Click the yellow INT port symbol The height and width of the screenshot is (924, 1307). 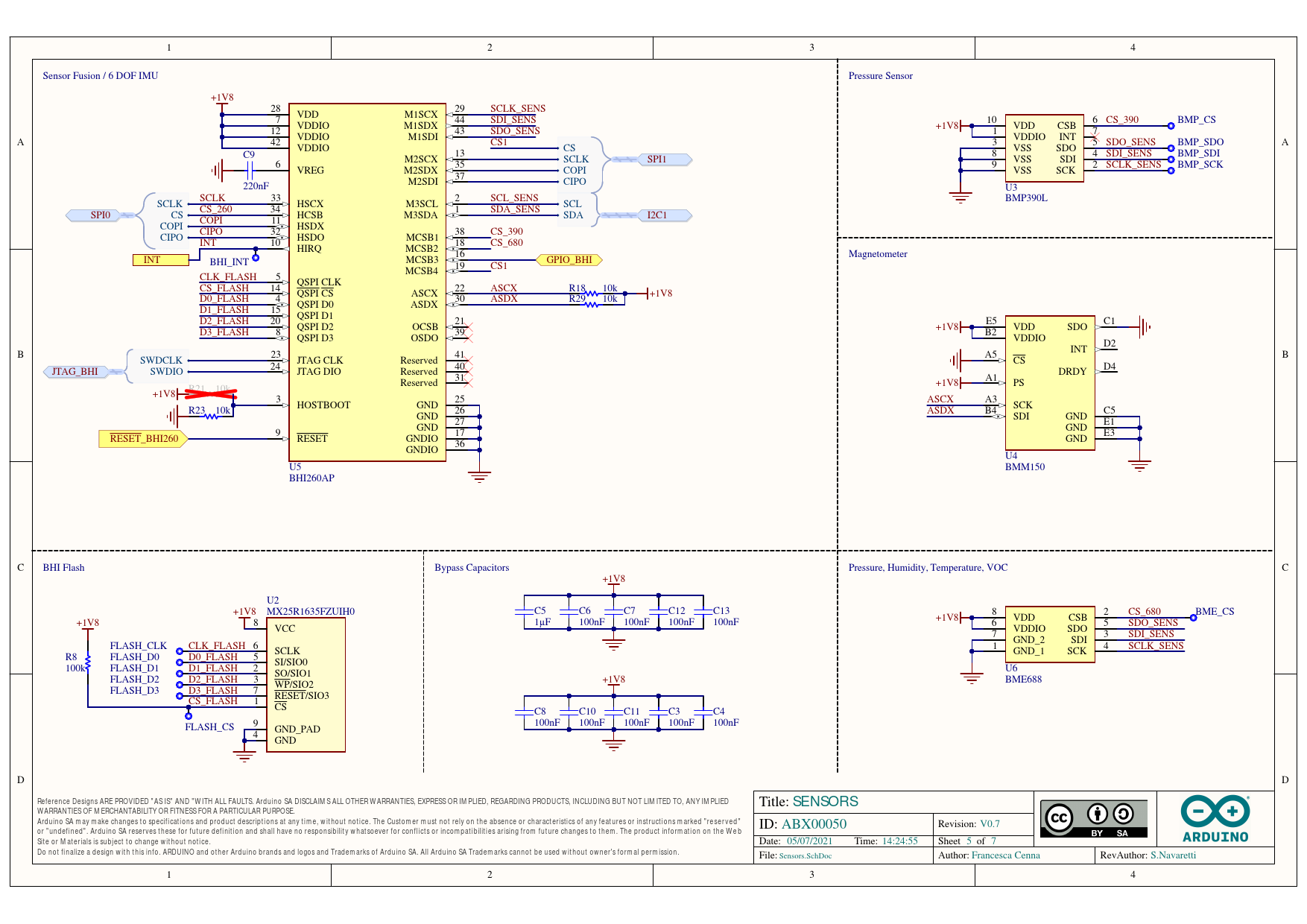click(x=159, y=260)
